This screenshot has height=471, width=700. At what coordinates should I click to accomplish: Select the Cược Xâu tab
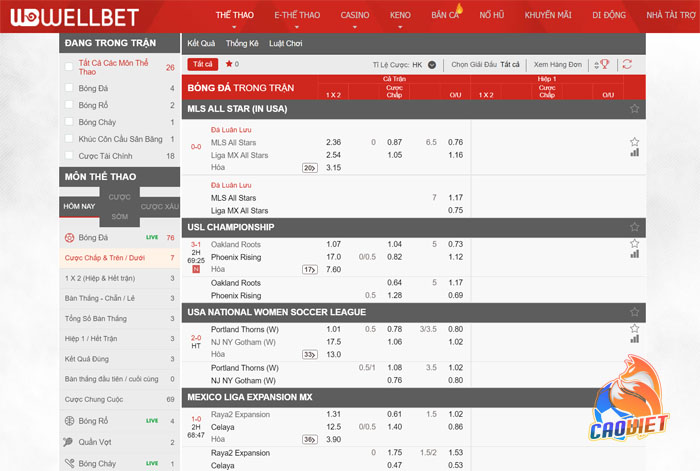coord(160,206)
